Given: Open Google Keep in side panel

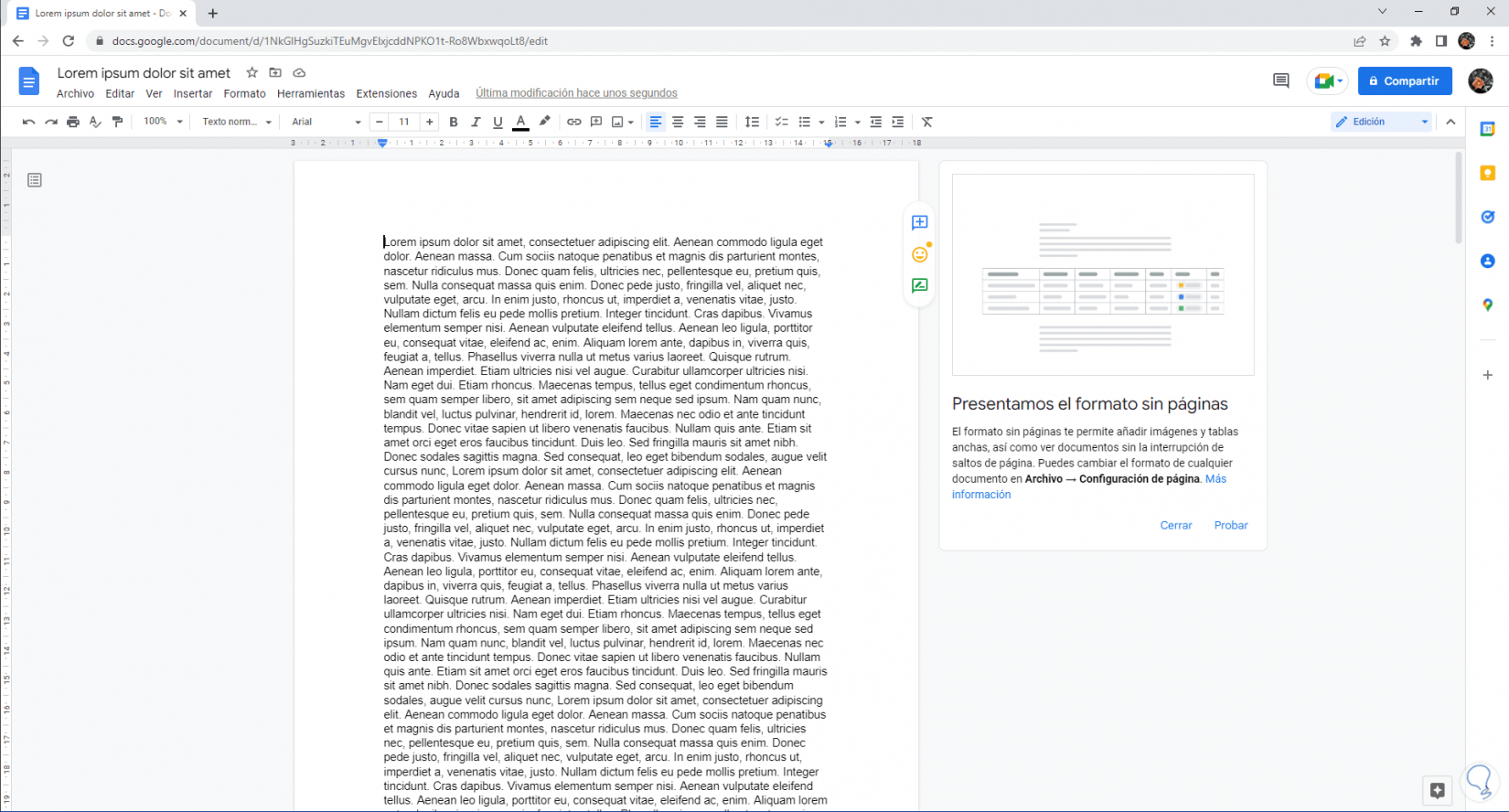Looking at the screenshot, I should pyautogui.click(x=1487, y=173).
